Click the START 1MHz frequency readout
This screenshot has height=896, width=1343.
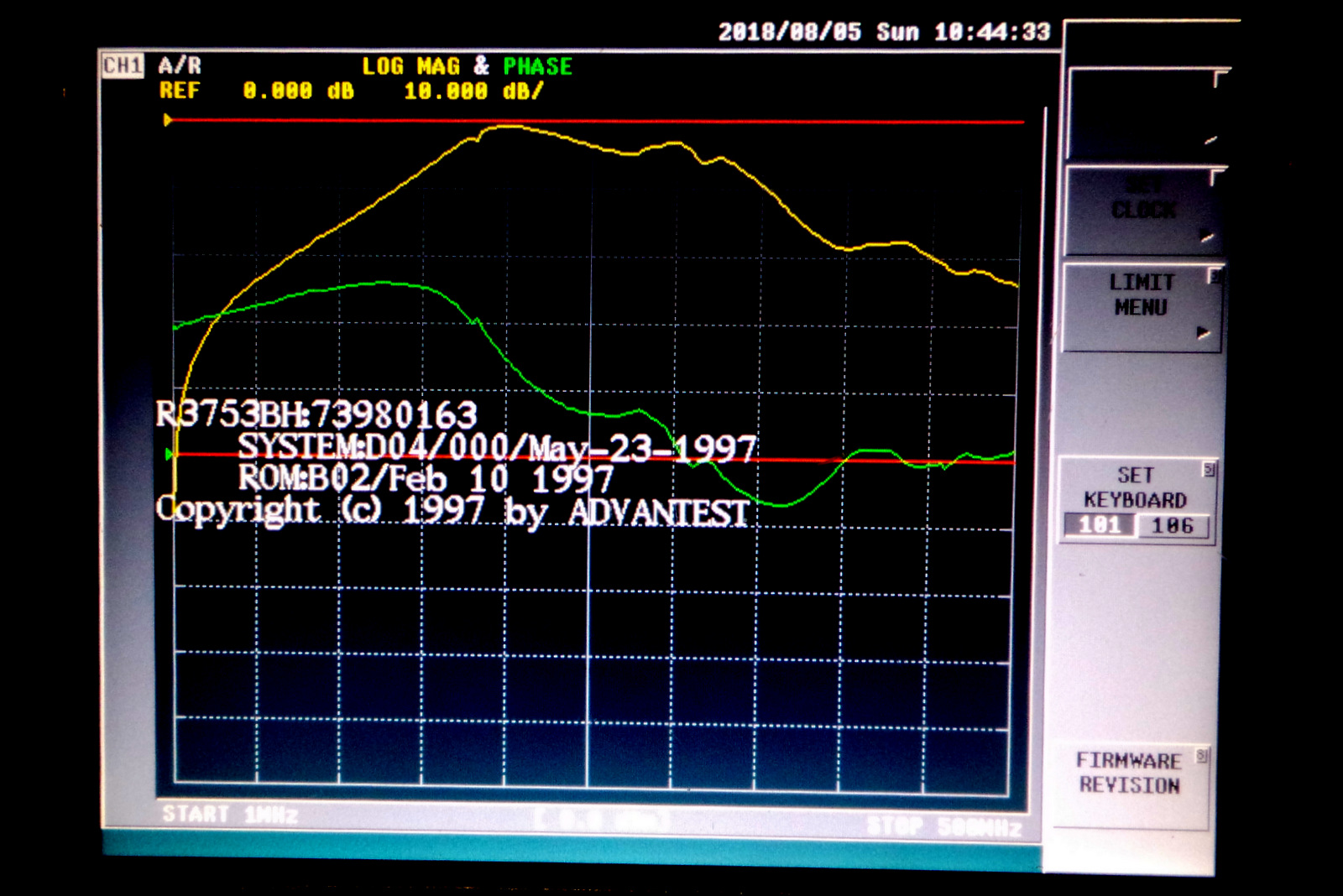click(230, 815)
